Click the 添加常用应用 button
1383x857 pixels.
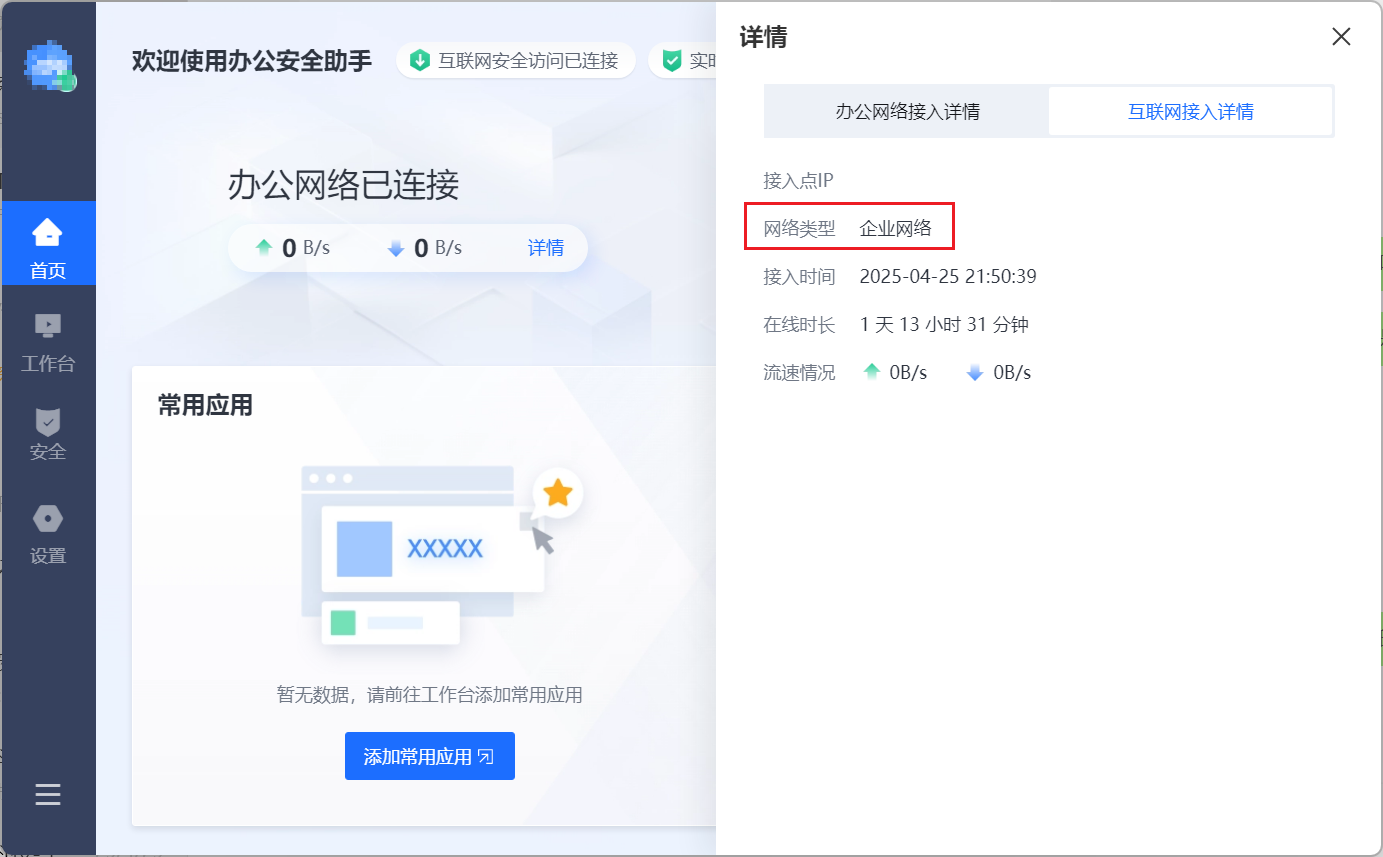click(x=429, y=756)
